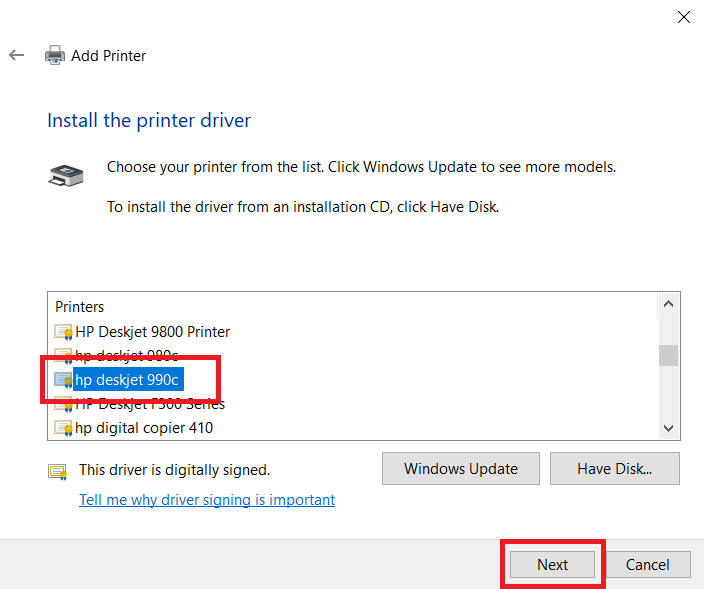
Task: Click driver icon for hp deskjet 990c
Action: point(63,380)
